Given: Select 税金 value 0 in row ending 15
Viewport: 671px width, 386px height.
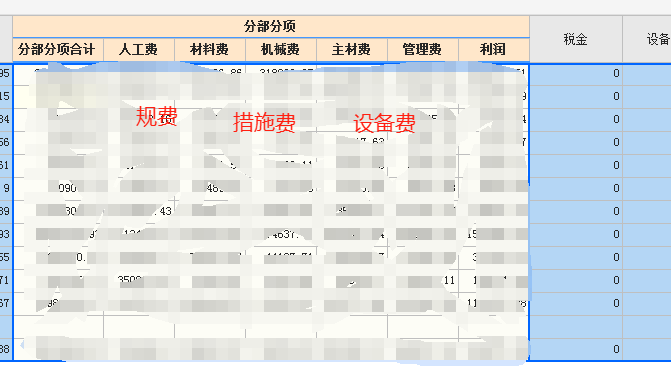Looking at the screenshot, I should pyautogui.click(x=576, y=96).
